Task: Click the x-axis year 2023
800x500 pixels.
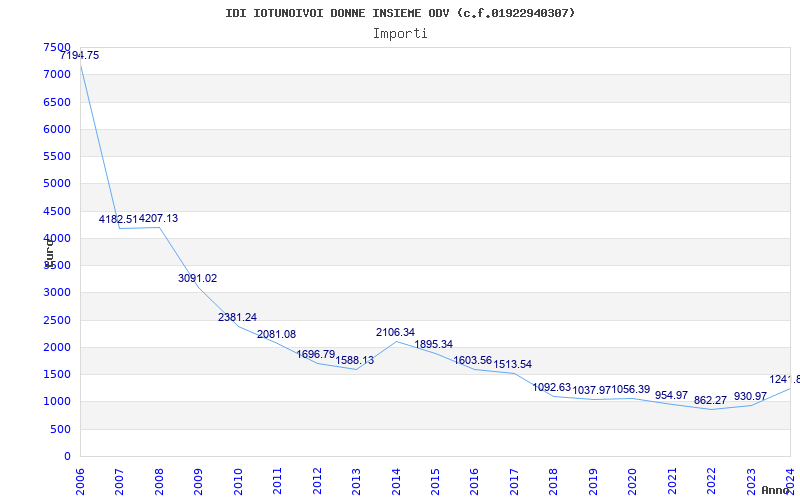Action: pos(751,482)
